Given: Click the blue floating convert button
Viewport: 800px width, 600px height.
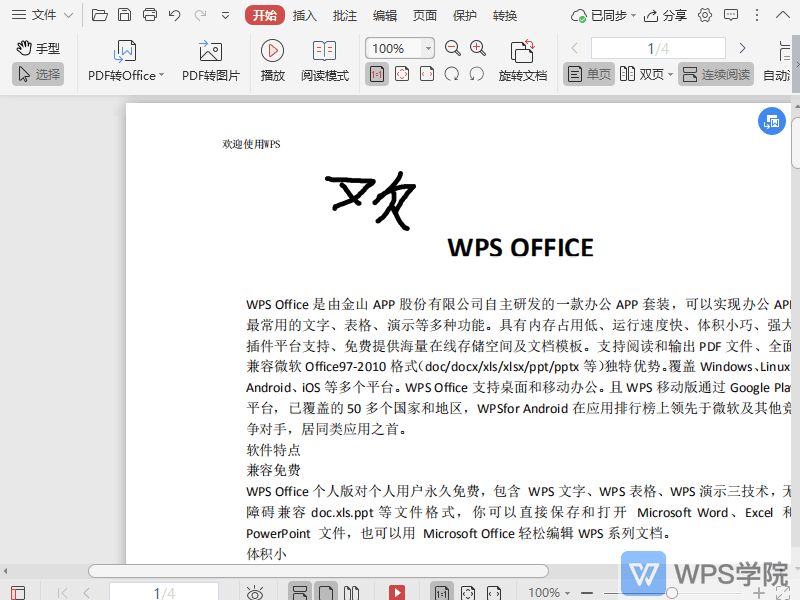Looking at the screenshot, I should pyautogui.click(x=771, y=121).
